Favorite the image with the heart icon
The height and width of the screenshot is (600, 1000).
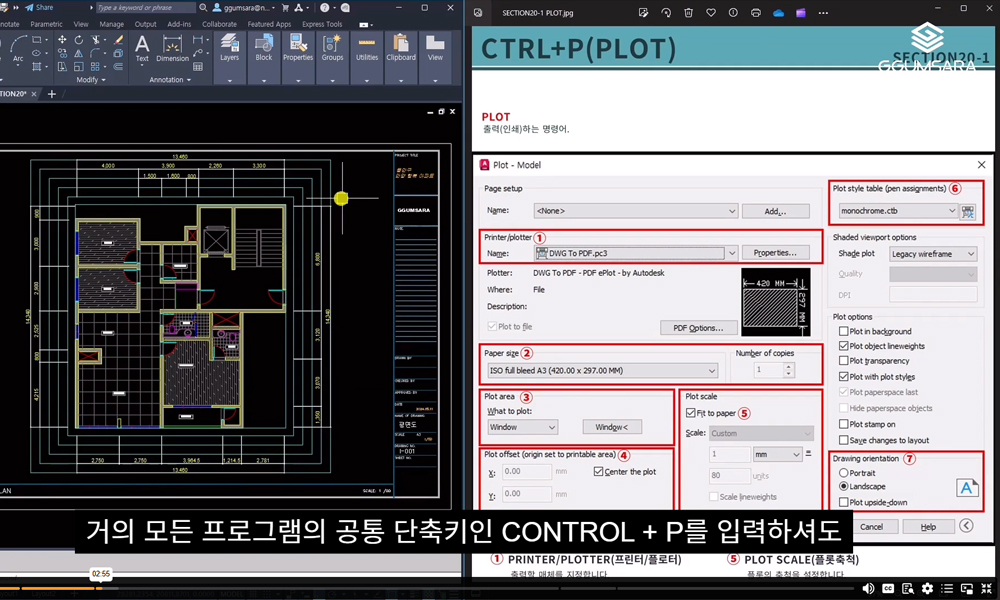pyautogui.click(x=712, y=13)
